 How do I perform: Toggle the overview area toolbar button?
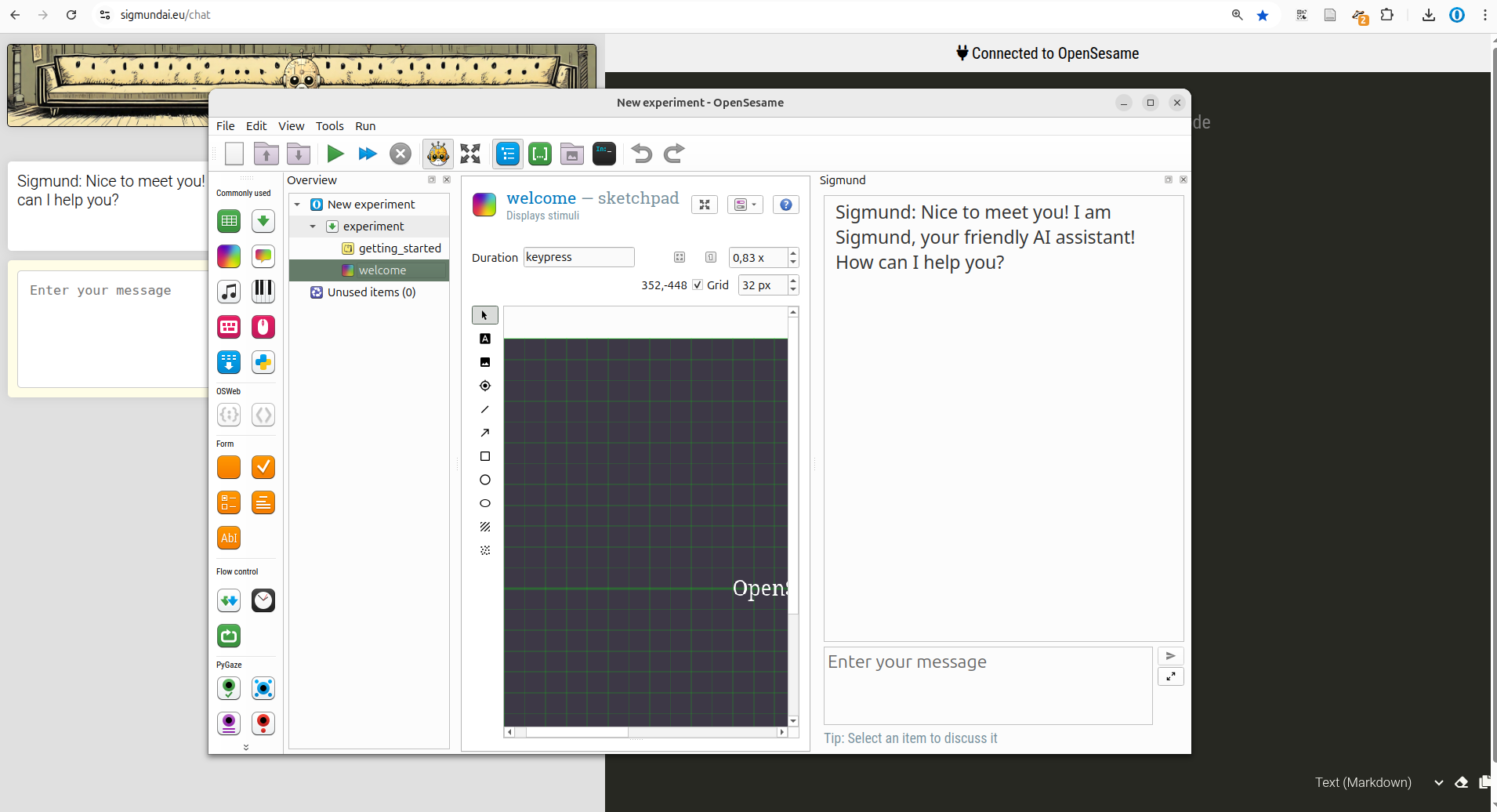click(507, 153)
